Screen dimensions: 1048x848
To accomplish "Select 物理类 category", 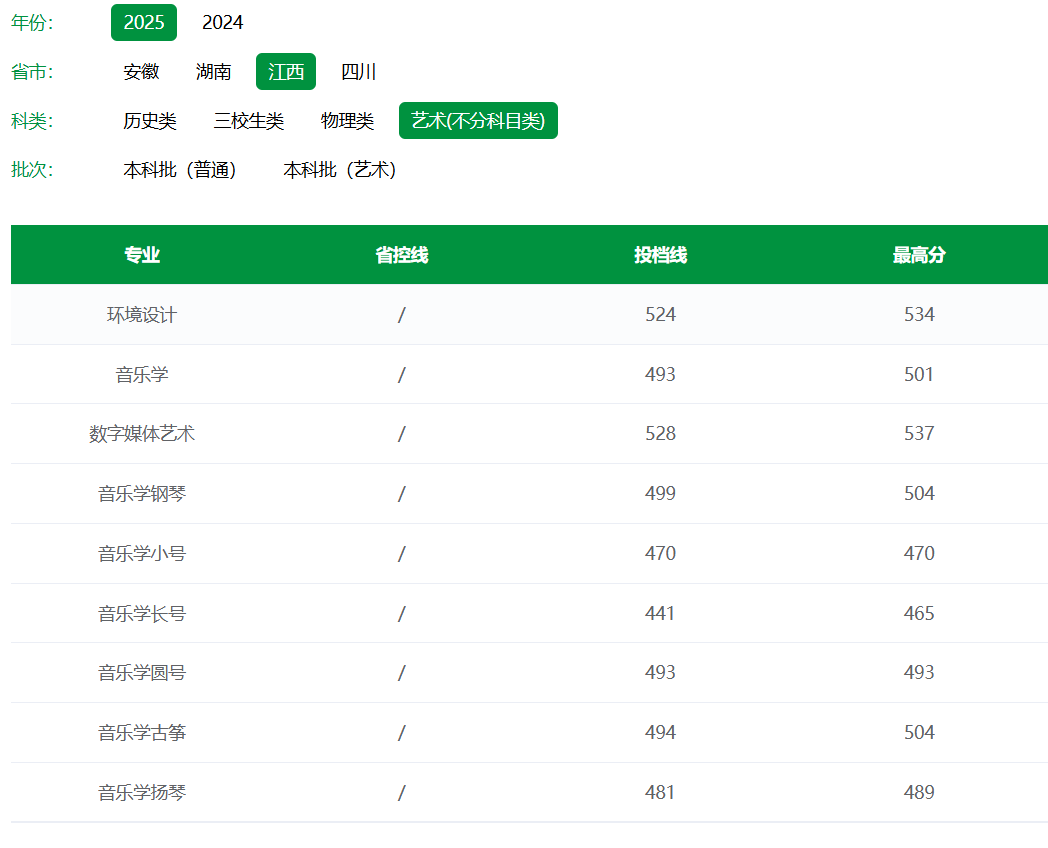I will pos(347,120).
